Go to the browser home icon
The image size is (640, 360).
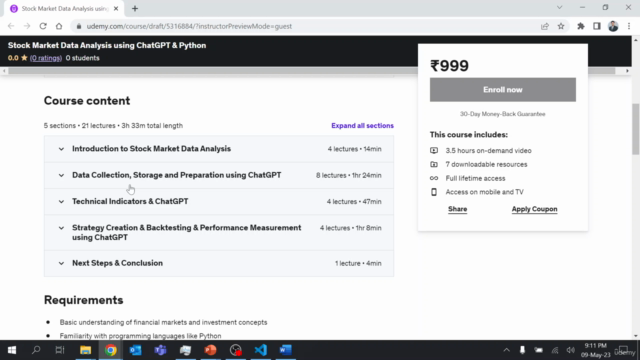click(x=59, y=26)
